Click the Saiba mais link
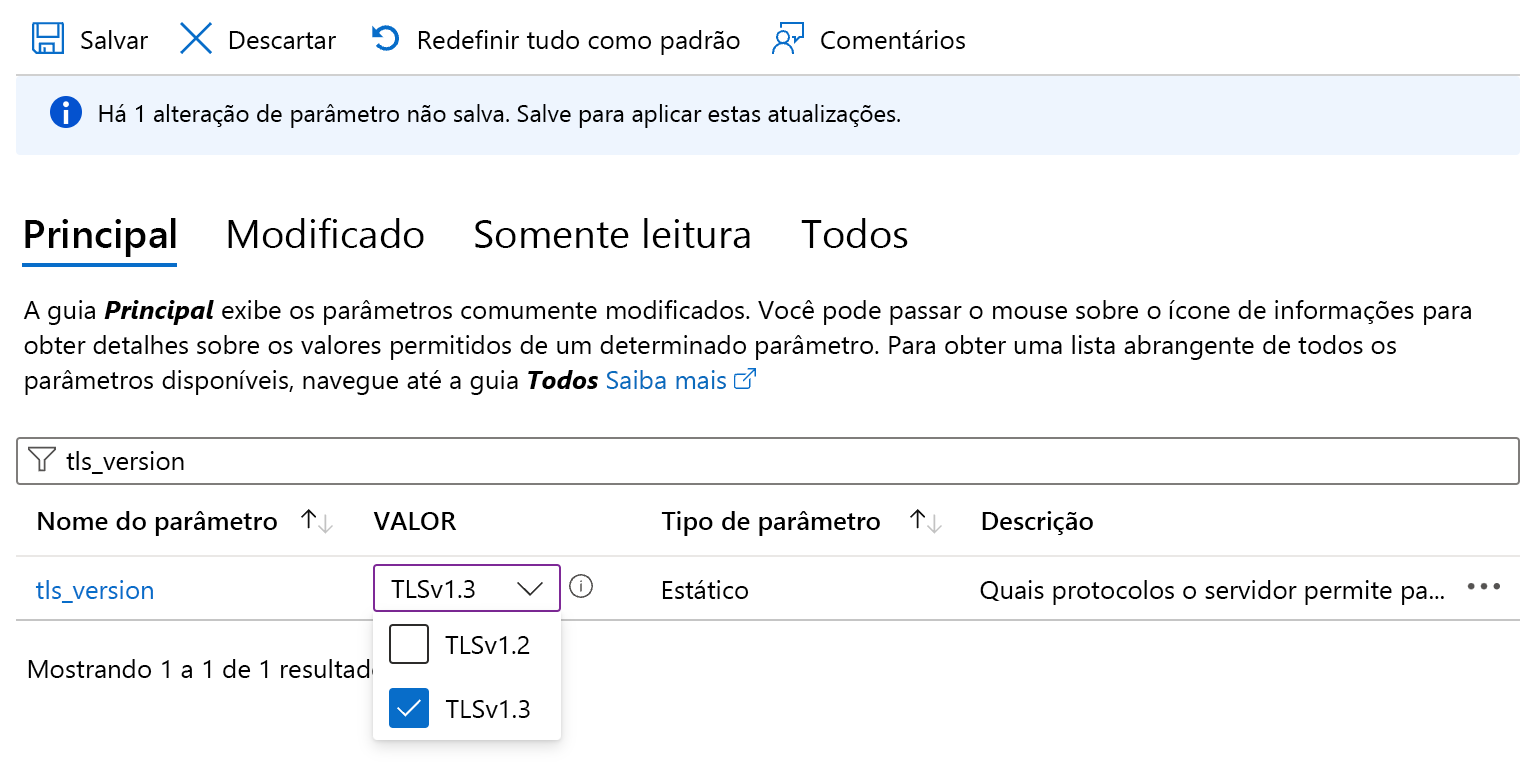The height and width of the screenshot is (762, 1538). tap(666, 381)
